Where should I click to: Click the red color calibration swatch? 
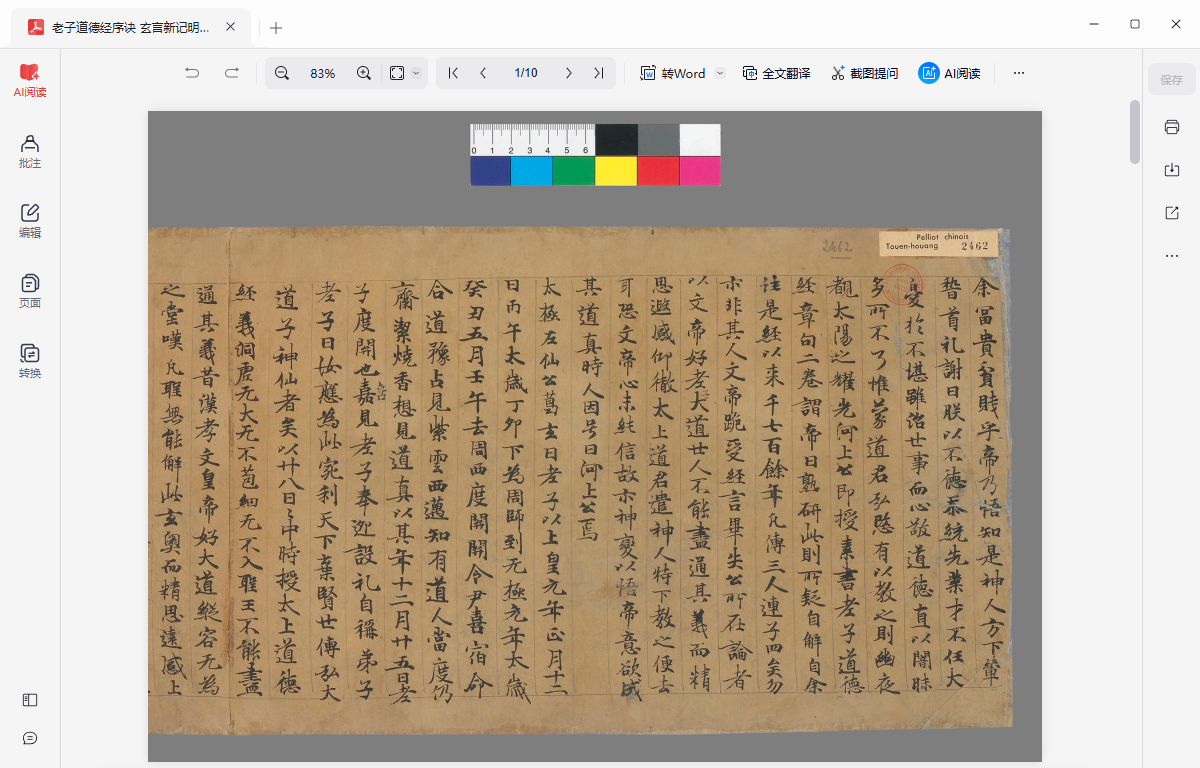coord(657,171)
